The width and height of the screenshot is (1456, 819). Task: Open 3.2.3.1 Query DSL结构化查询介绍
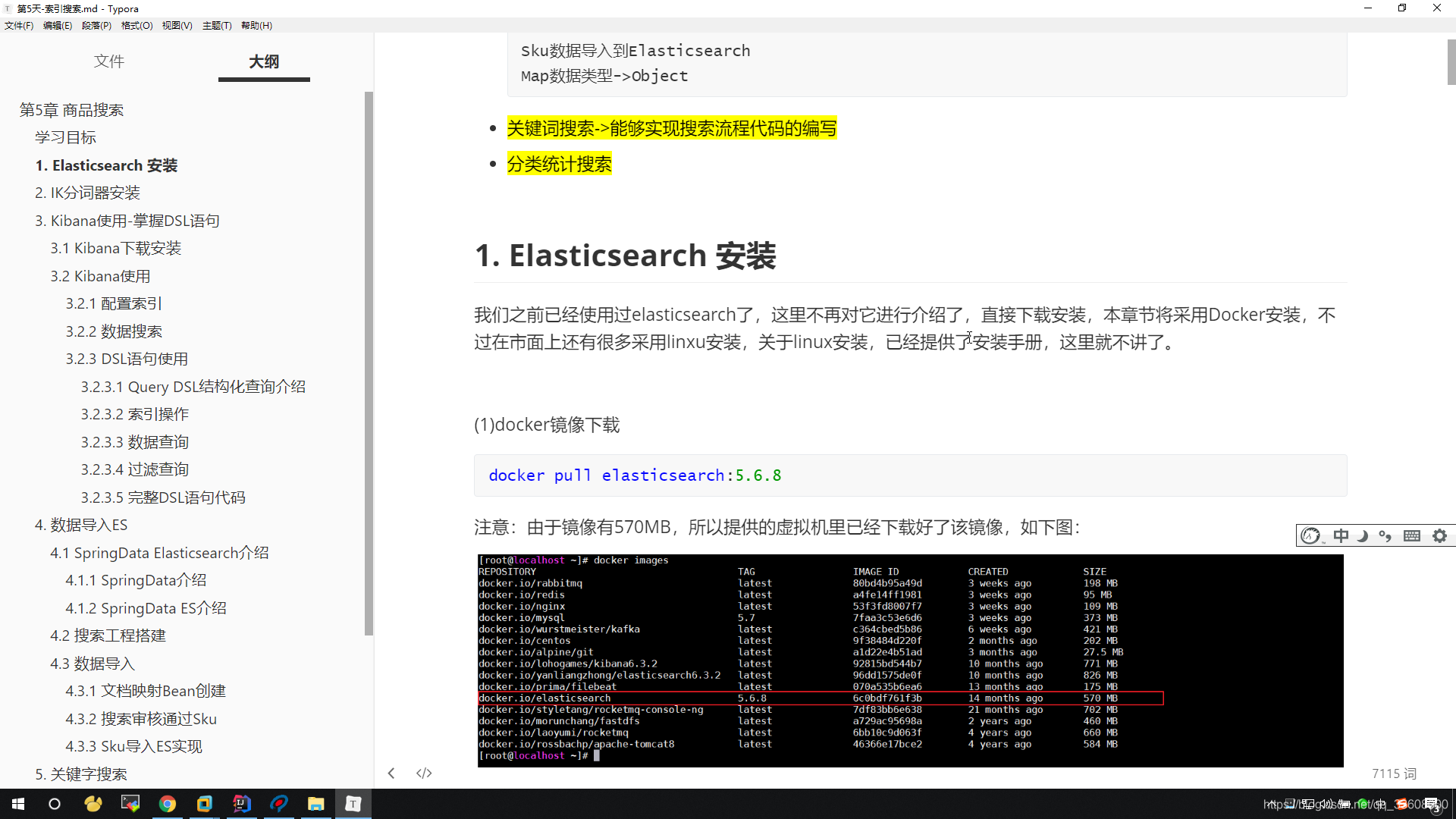click(193, 387)
